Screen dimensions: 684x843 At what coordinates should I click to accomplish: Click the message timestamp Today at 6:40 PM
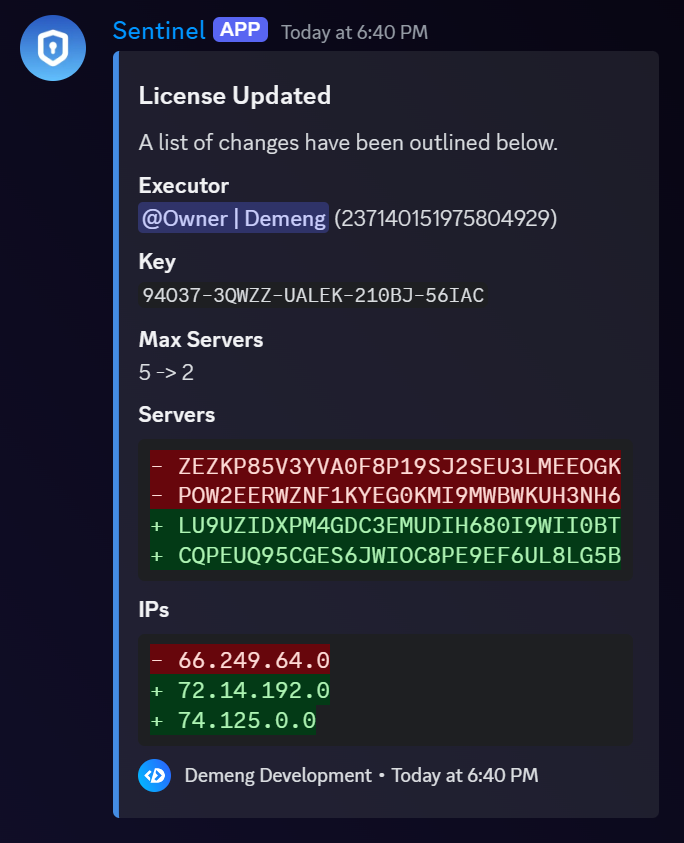354,32
